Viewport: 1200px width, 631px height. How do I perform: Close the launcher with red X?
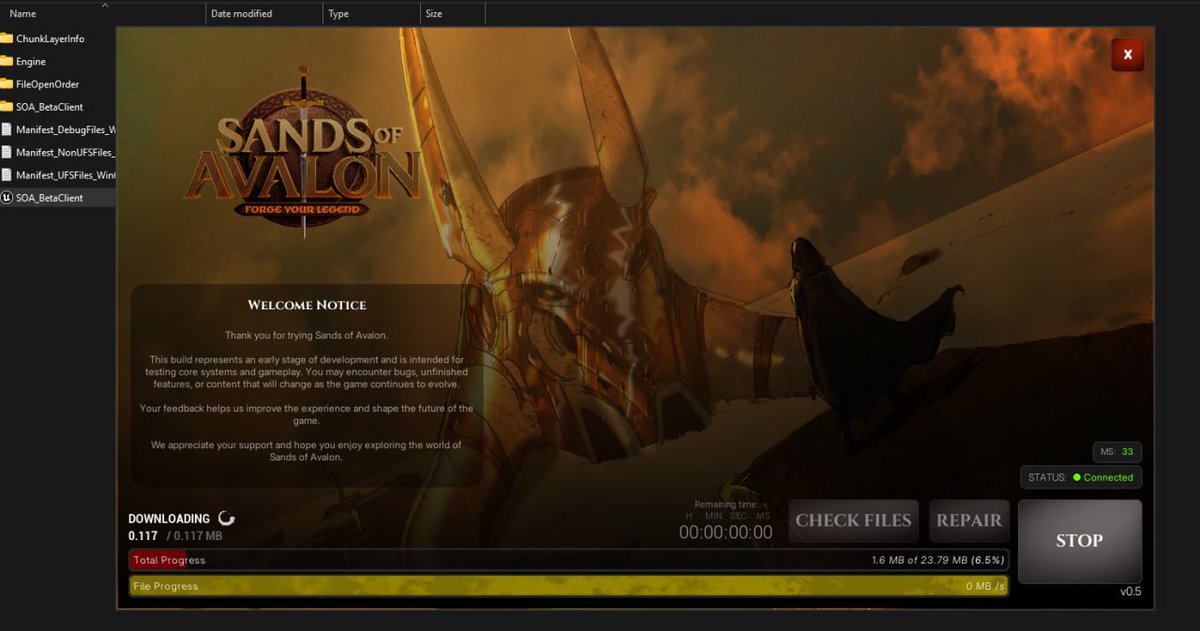tap(1127, 55)
